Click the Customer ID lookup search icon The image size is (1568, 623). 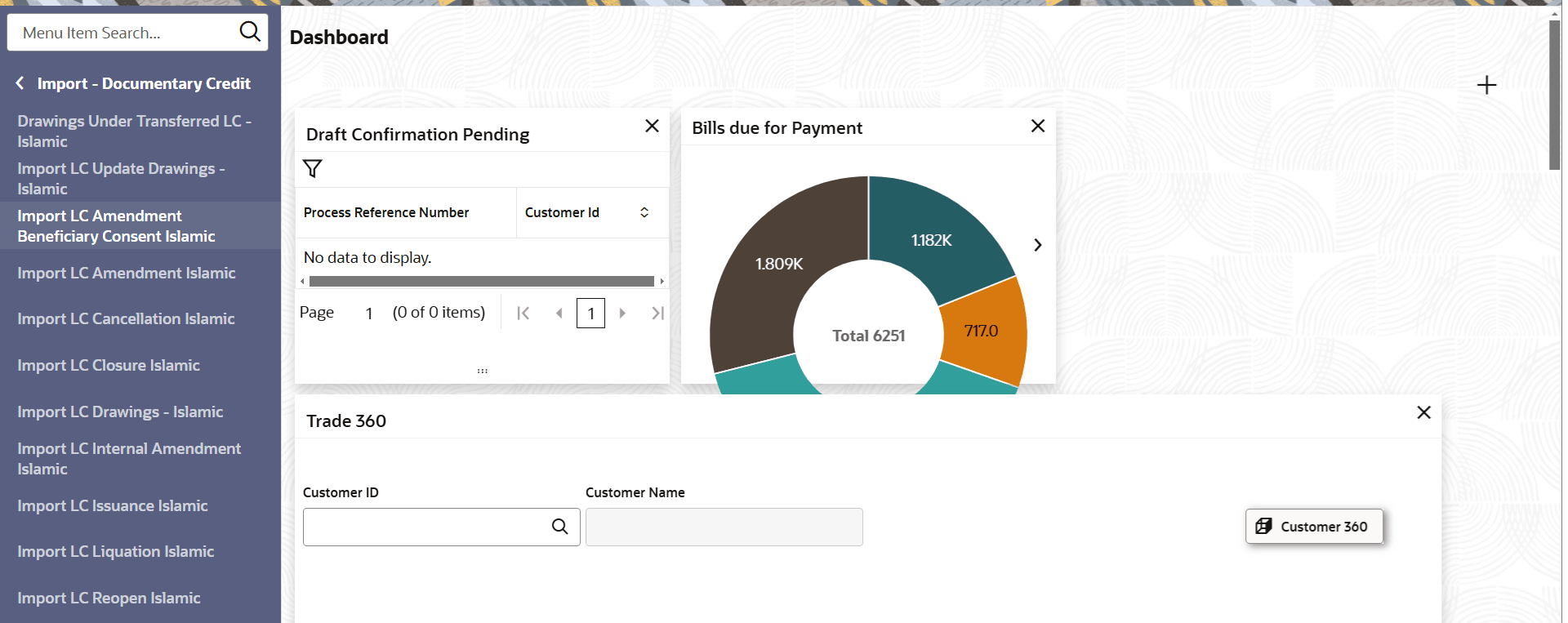559,527
